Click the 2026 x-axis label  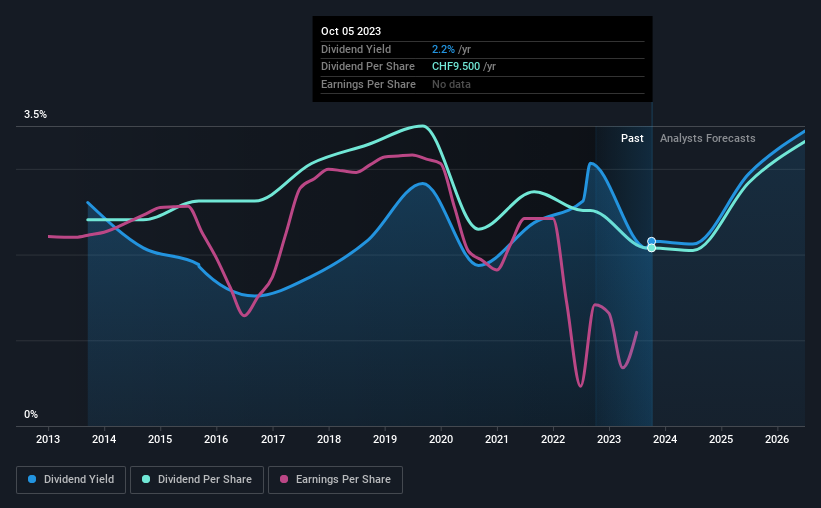(777, 439)
